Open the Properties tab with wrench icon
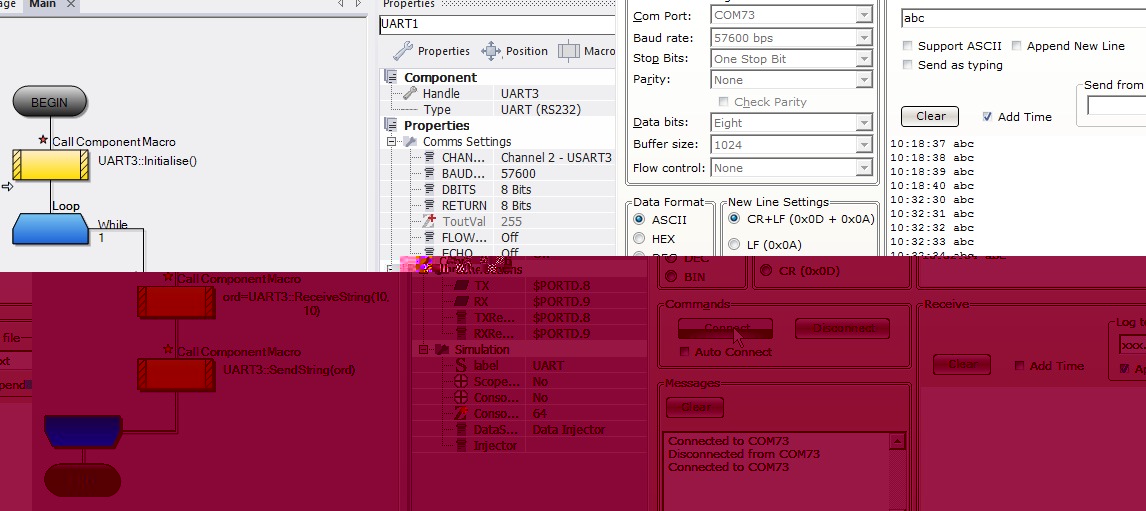Image resolution: width=1146 pixels, height=511 pixels. (431, 51)
